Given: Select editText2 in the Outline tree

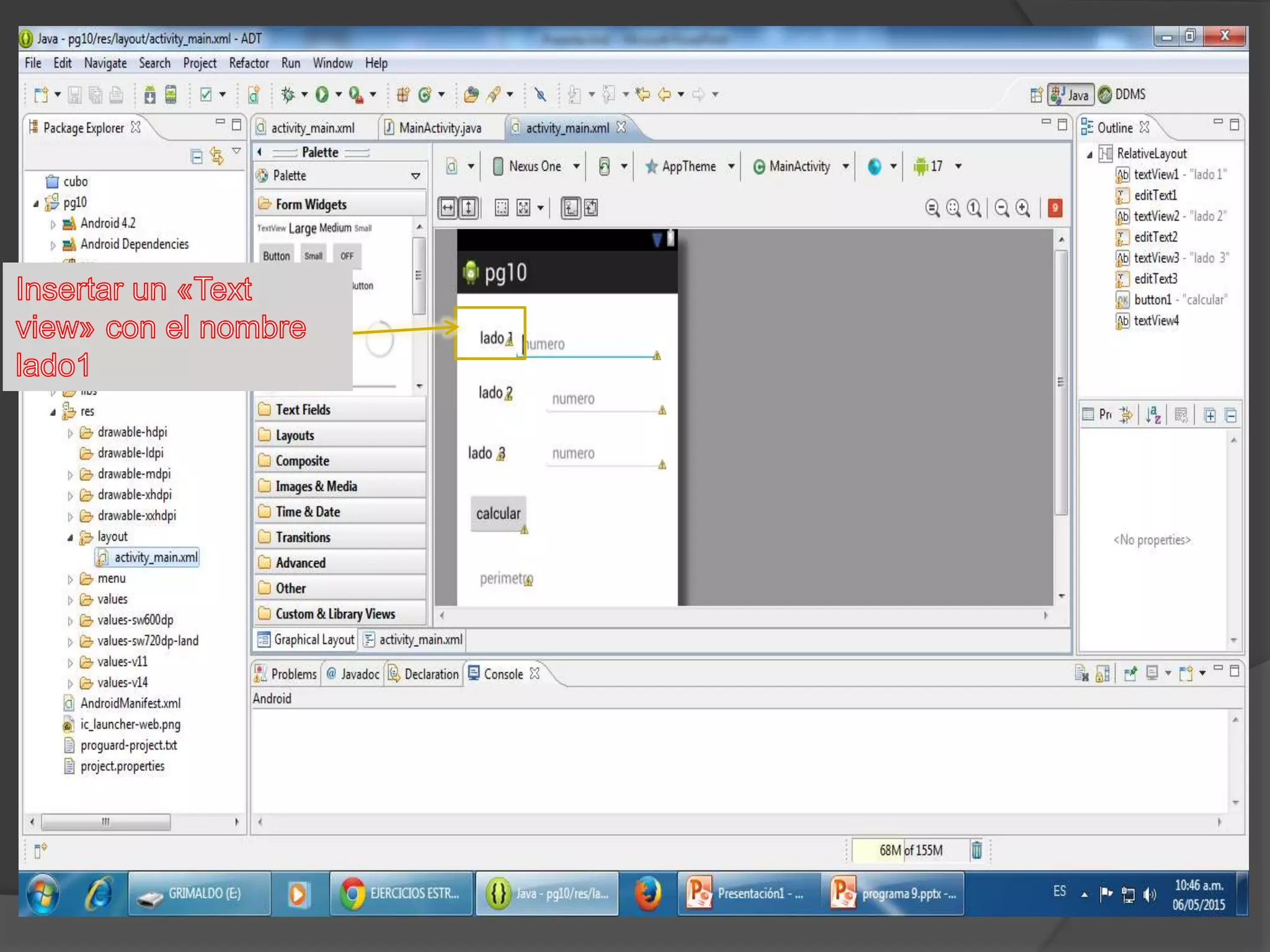Looking at the screenshot, I should point(1155,237).
